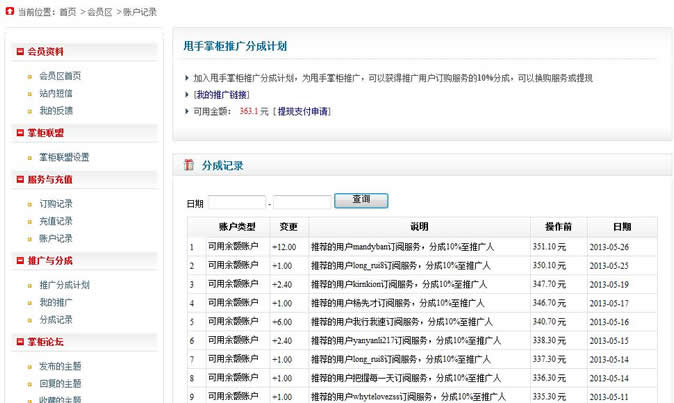Open 掌柜联盟设置 sidebar item
Viewport: 674px width, 403px height.
click(64, 157)
